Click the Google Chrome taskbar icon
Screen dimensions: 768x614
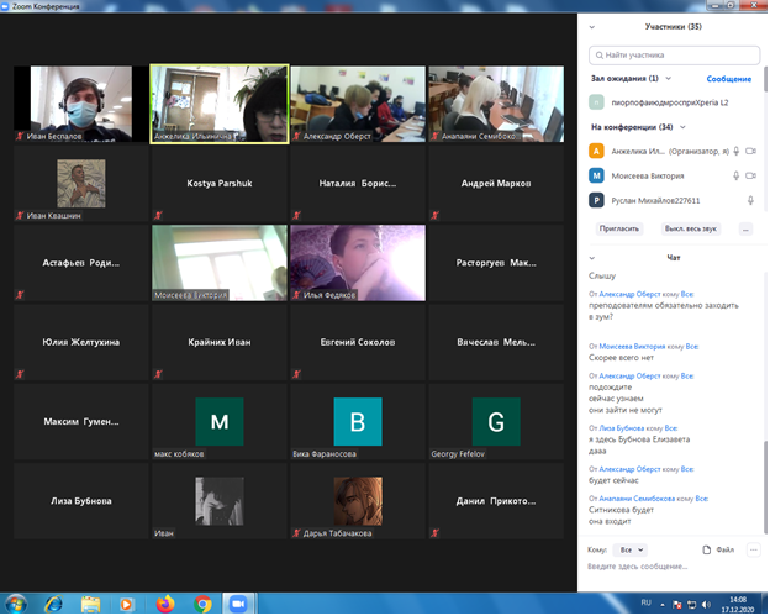[x=202, y=603]
